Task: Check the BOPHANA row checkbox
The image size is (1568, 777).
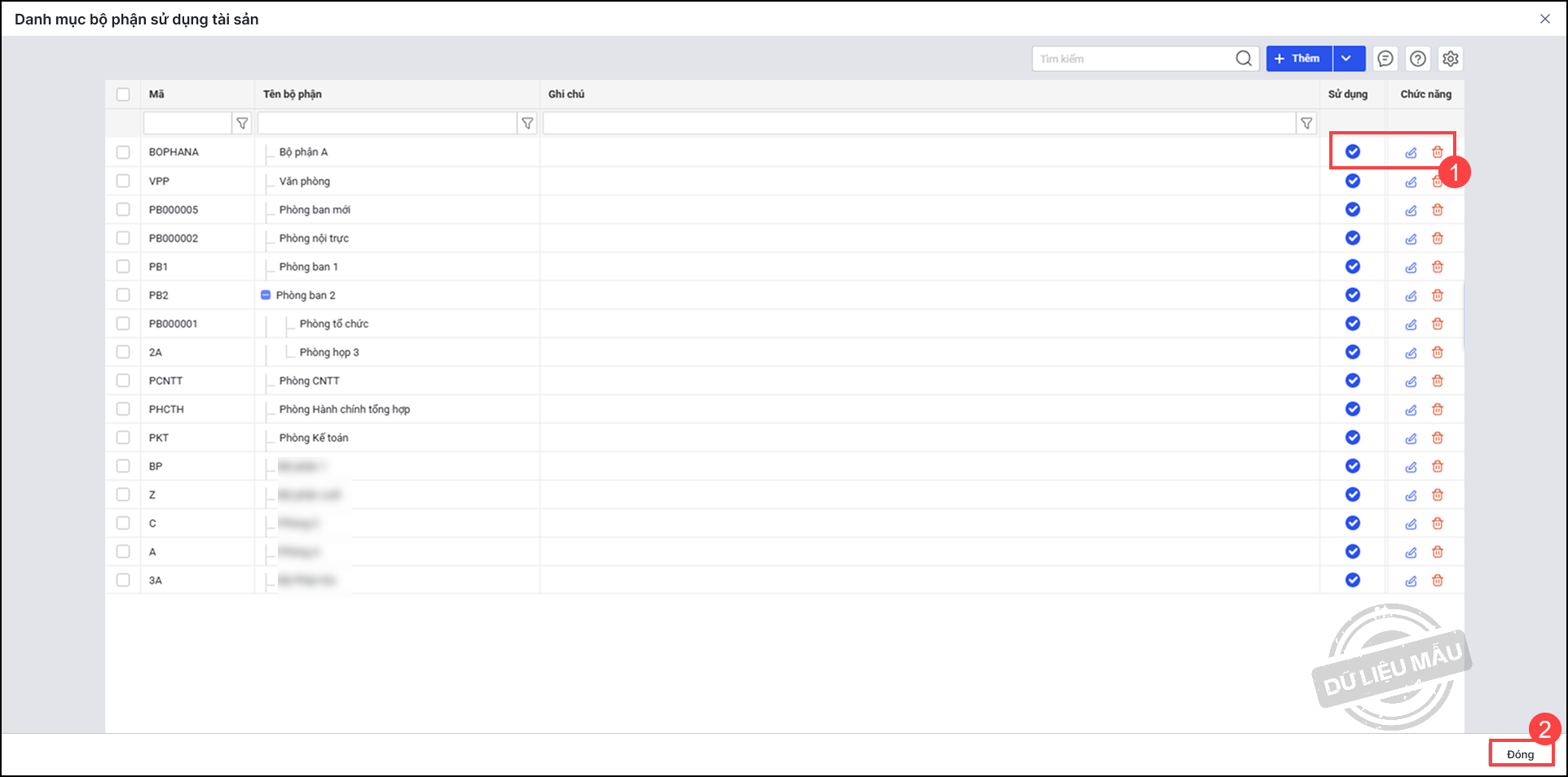Action: click(x=123, y=152)
